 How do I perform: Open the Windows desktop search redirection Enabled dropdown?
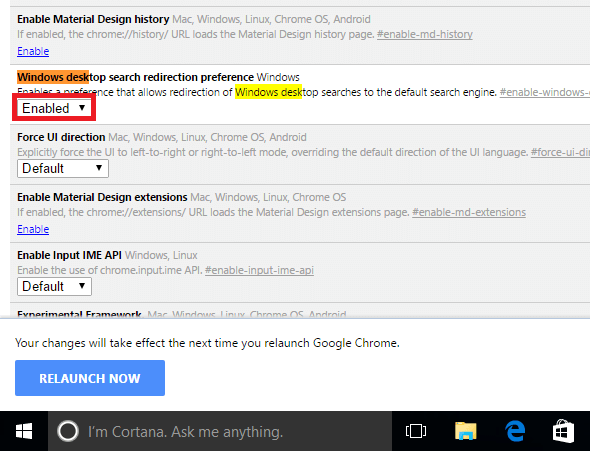click(54, 108)
